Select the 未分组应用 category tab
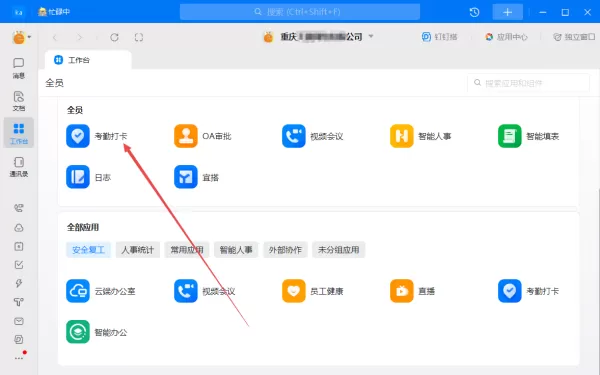 pos(338,250)
